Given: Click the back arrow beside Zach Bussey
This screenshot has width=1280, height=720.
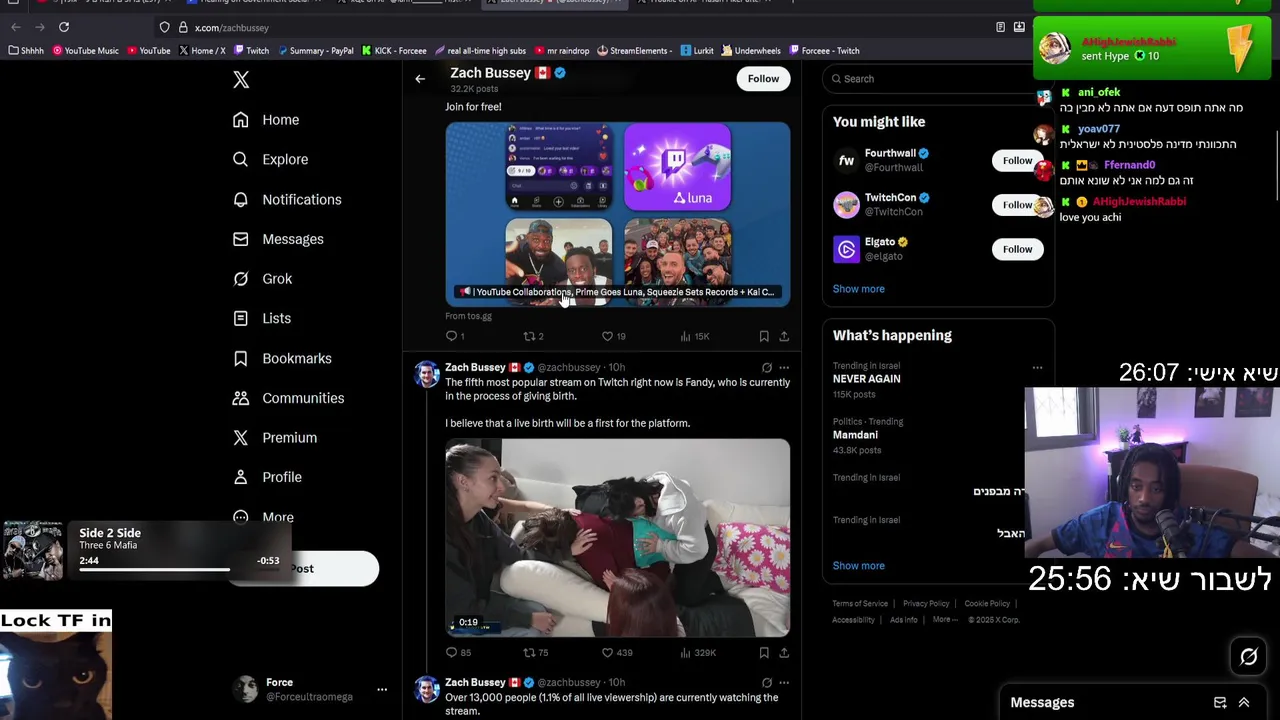Looking at the screenshot, I should [420, 78].
